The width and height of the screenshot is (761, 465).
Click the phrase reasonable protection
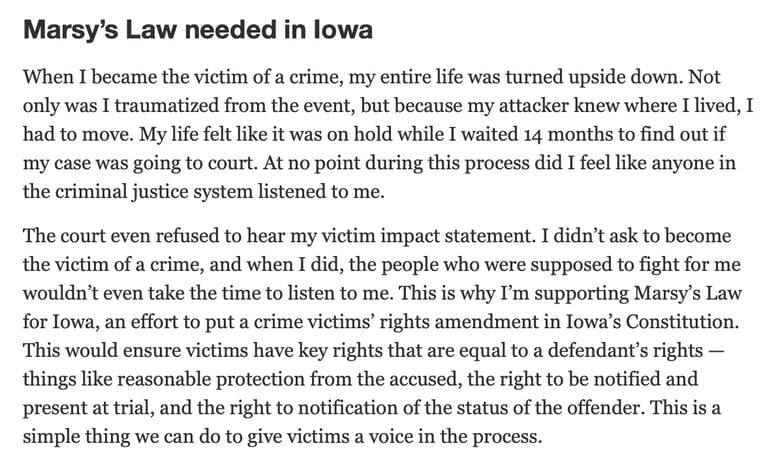click(x=211, y=379)
